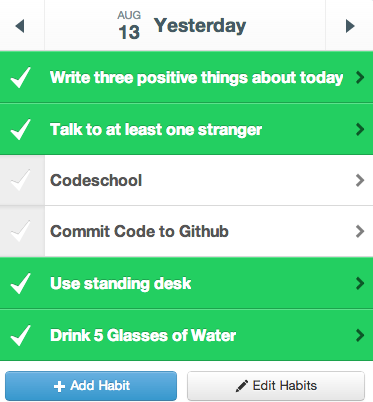Click the Use standing desk label

pyautogui.click(x=121, y=284)
